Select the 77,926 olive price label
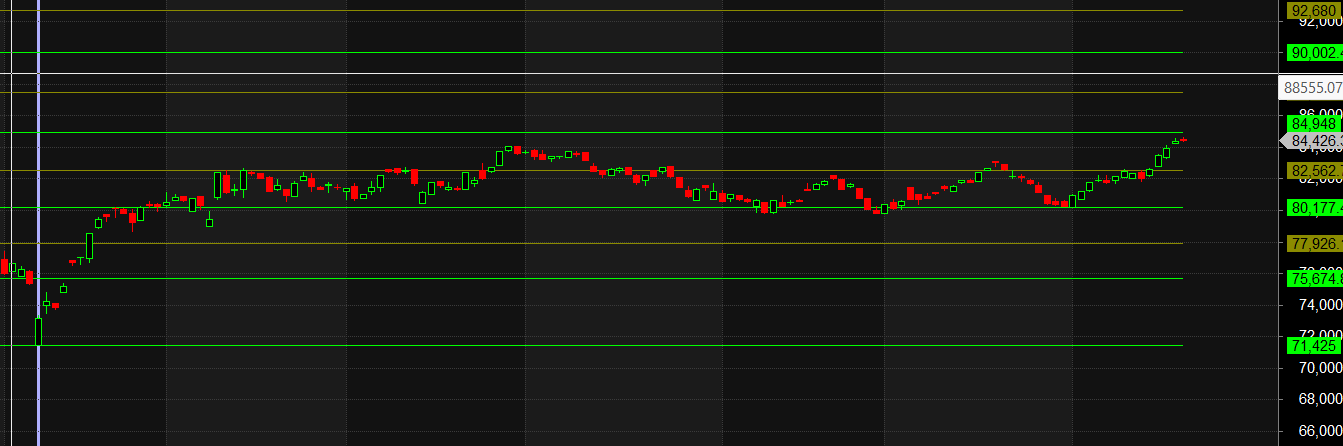 (x=1315, y=243)
